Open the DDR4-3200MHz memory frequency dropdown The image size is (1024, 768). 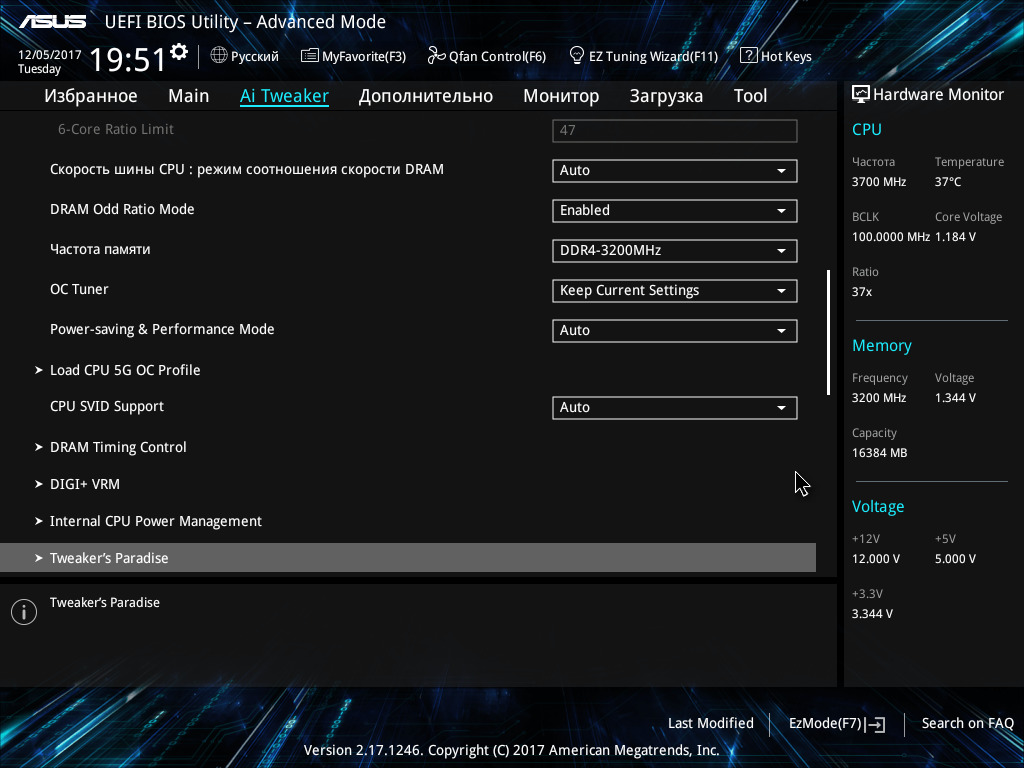(x=675, y=251)
